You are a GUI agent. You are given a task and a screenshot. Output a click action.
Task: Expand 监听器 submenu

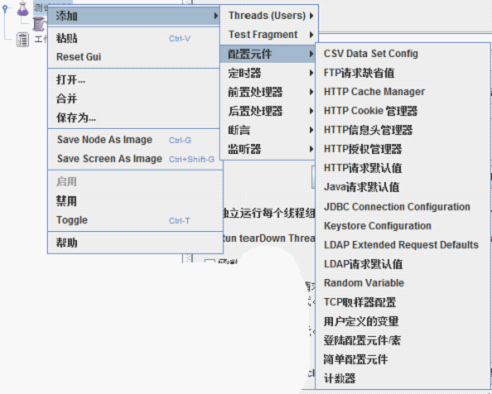[x=268, y=149]
